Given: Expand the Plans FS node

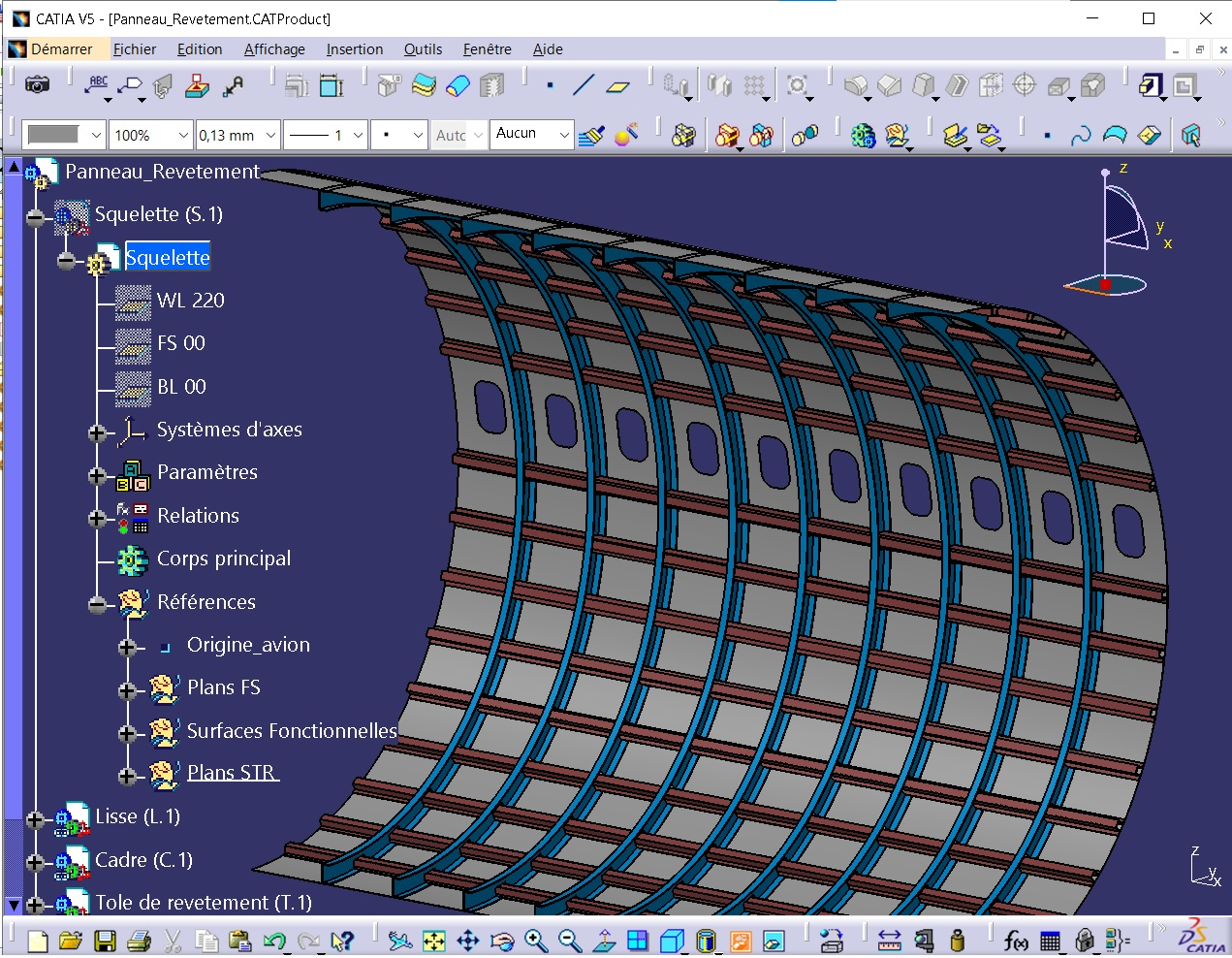Looking at the screenshot, I should click(127, 690).
